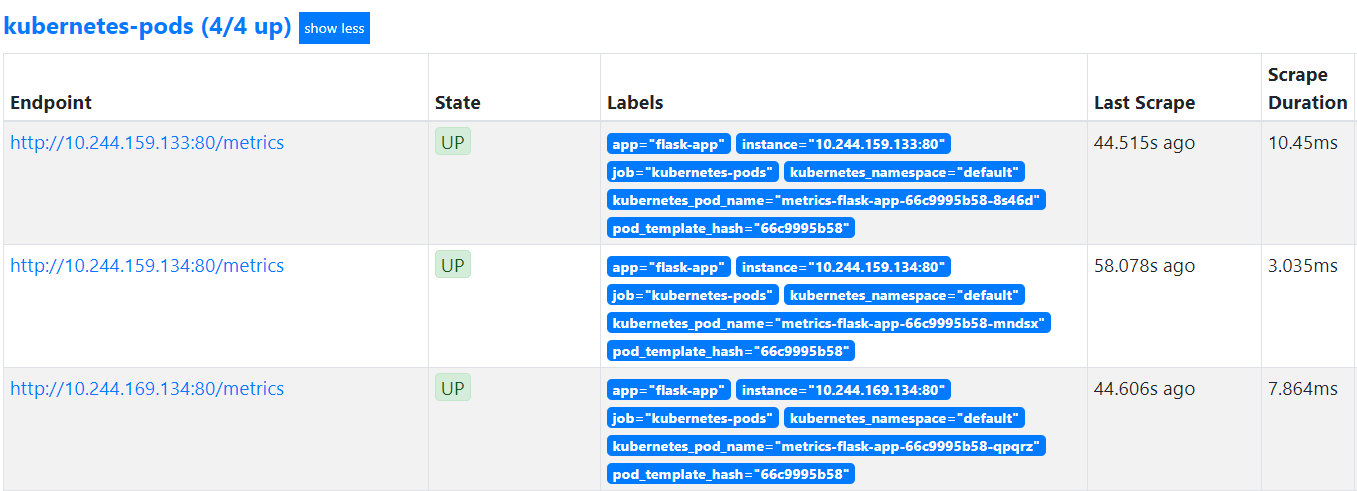Open the 10.244.159.134:80 metrics endpoint link
Viewport: 1357px width, 491px height.
click(147, 266)
